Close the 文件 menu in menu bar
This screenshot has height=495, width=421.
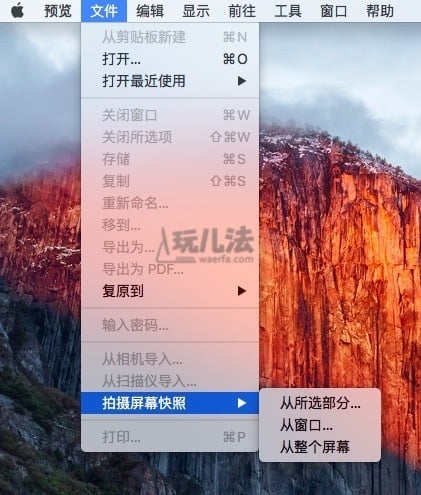pos(104,11)
